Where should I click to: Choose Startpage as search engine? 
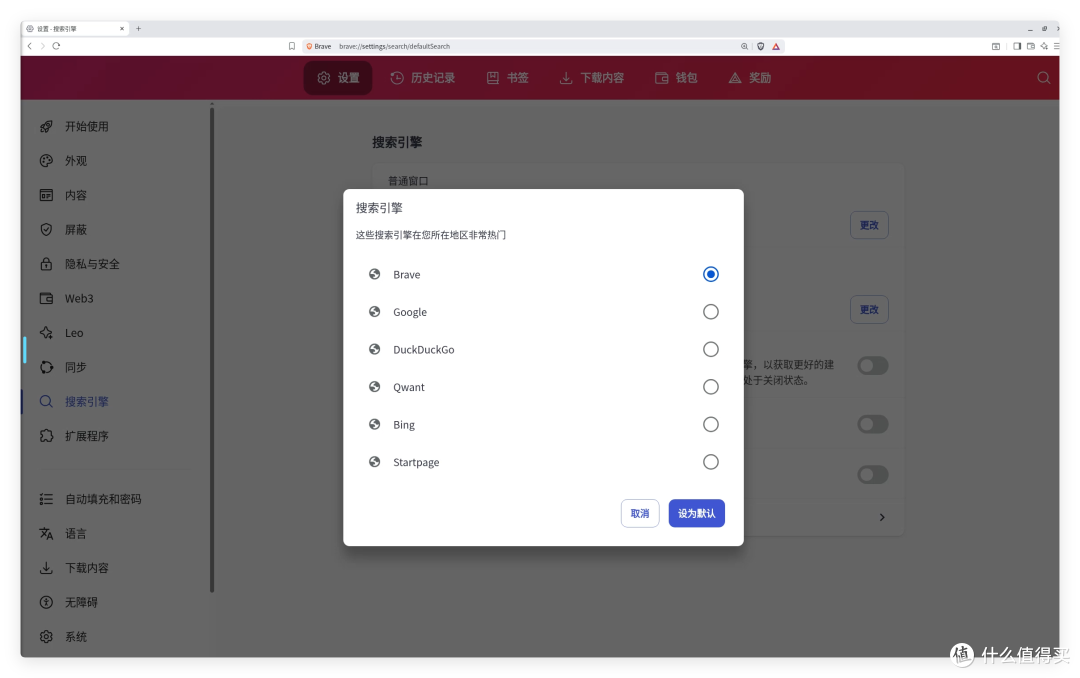pyautogui.click(x=710, y=462)
